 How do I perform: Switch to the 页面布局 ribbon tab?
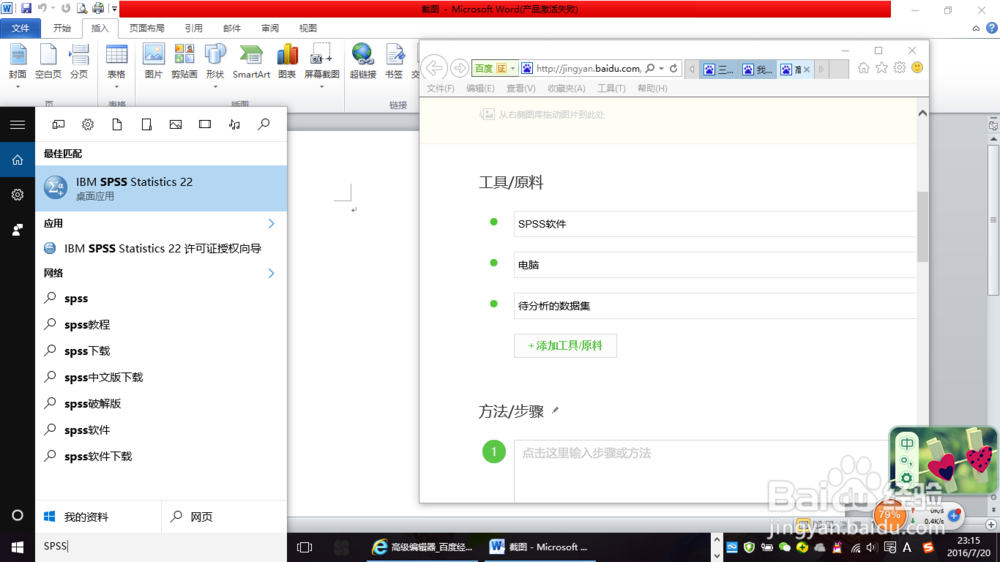tap(147, 28)
